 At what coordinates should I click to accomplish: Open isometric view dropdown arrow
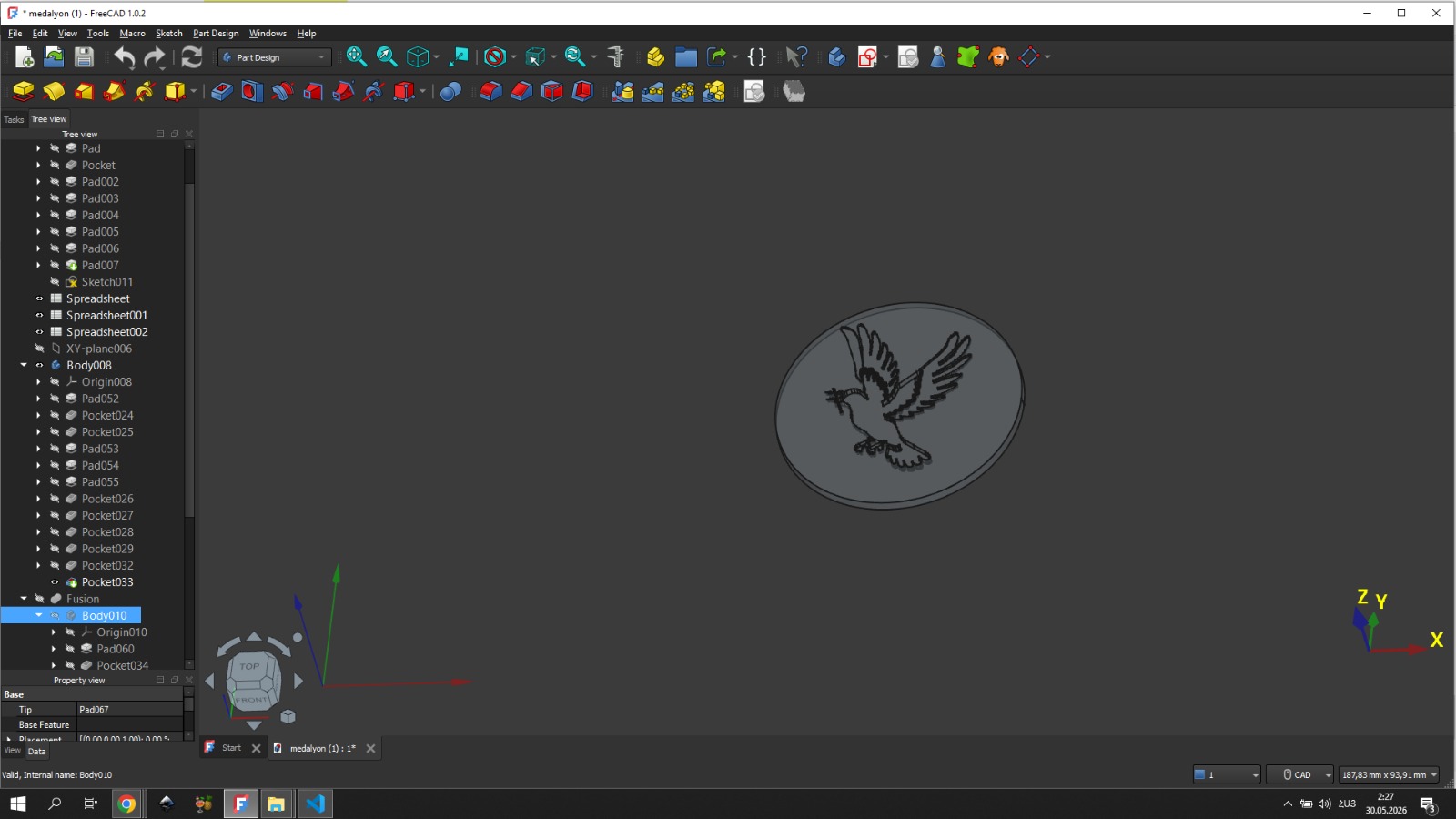pyautogui.click(x=436, y=57)
